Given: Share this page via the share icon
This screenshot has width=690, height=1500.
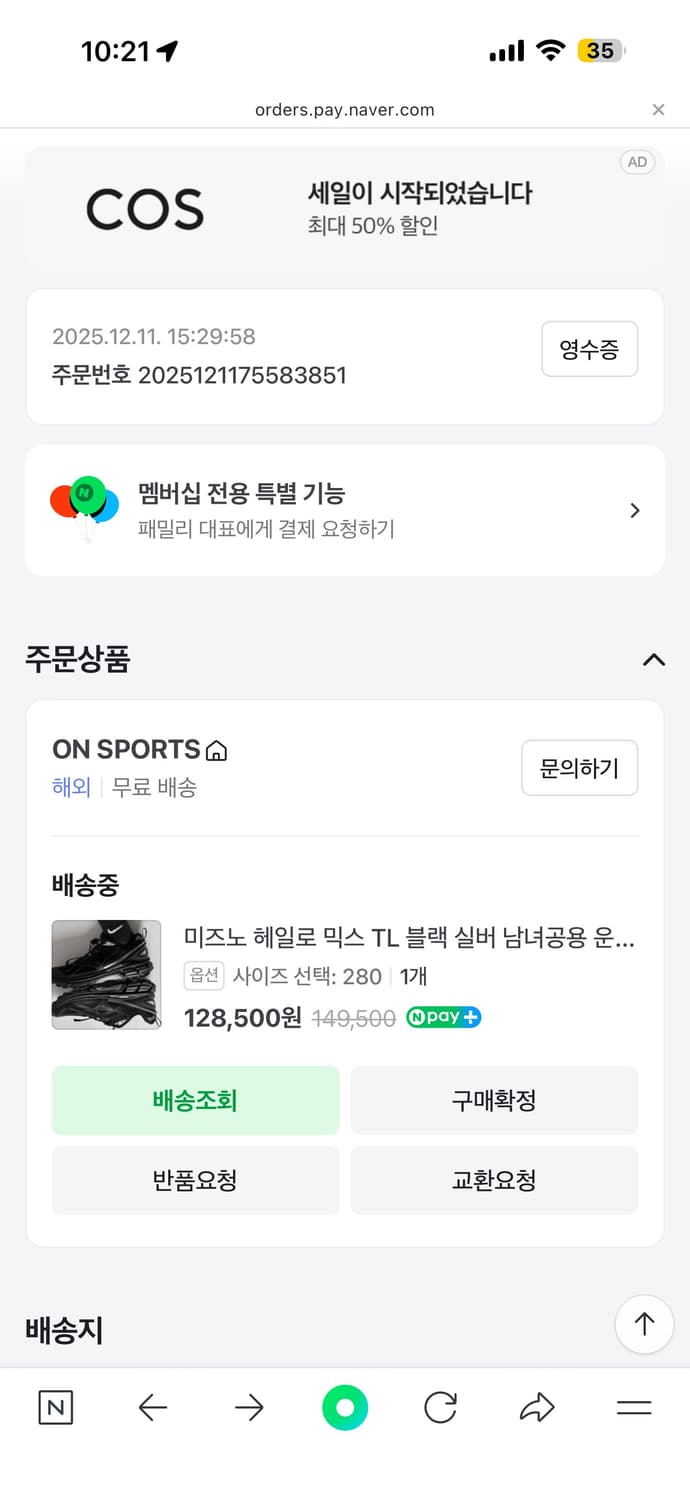Looking at the screenshot, I should click(537, 1407).
